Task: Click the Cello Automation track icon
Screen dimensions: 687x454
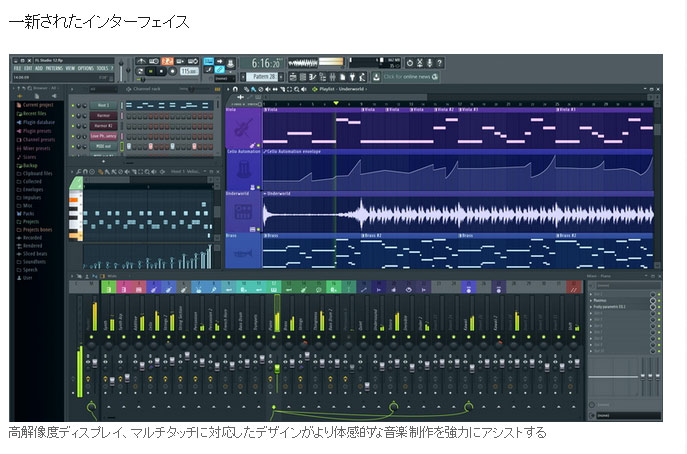Action: coord(243,169)
